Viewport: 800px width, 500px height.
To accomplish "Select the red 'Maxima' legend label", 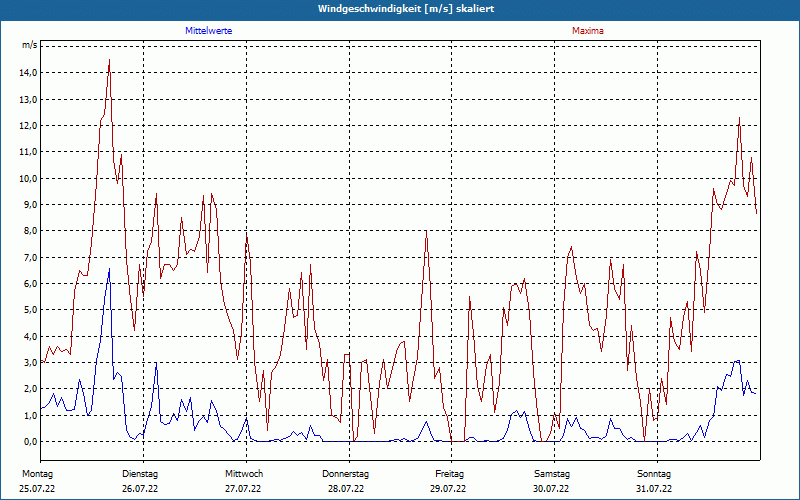I will [588, 31].
